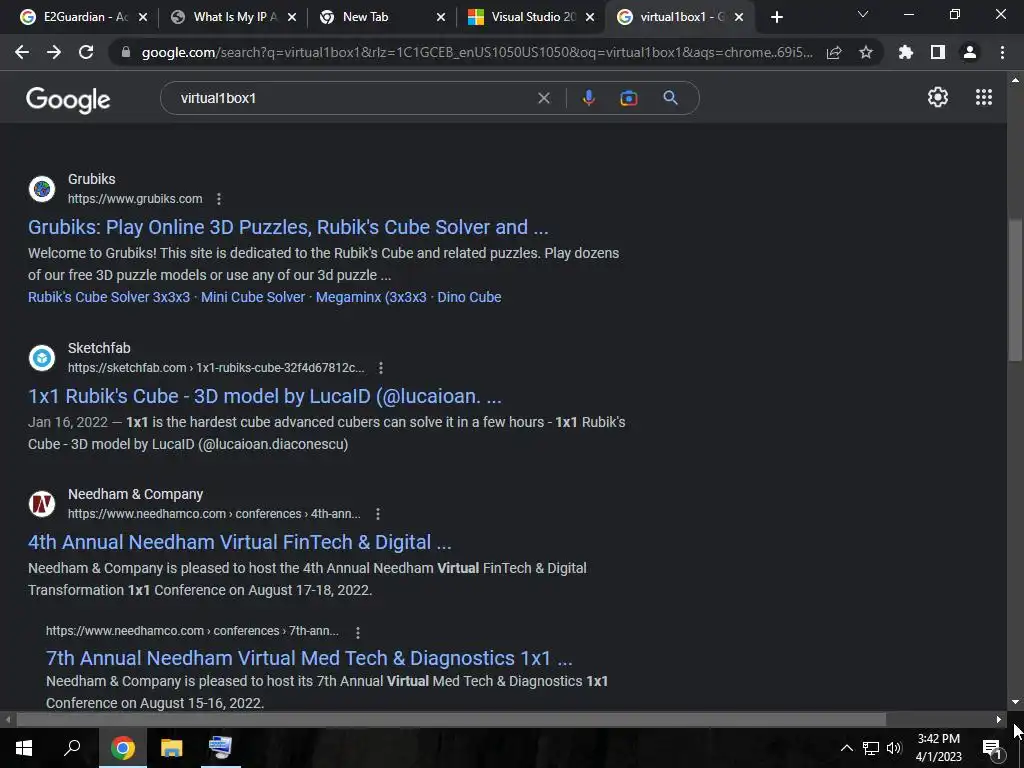This screenshot has height=768, width=1024.
Task: Click Chrome icon on taskbar
Action: point(122,748)
